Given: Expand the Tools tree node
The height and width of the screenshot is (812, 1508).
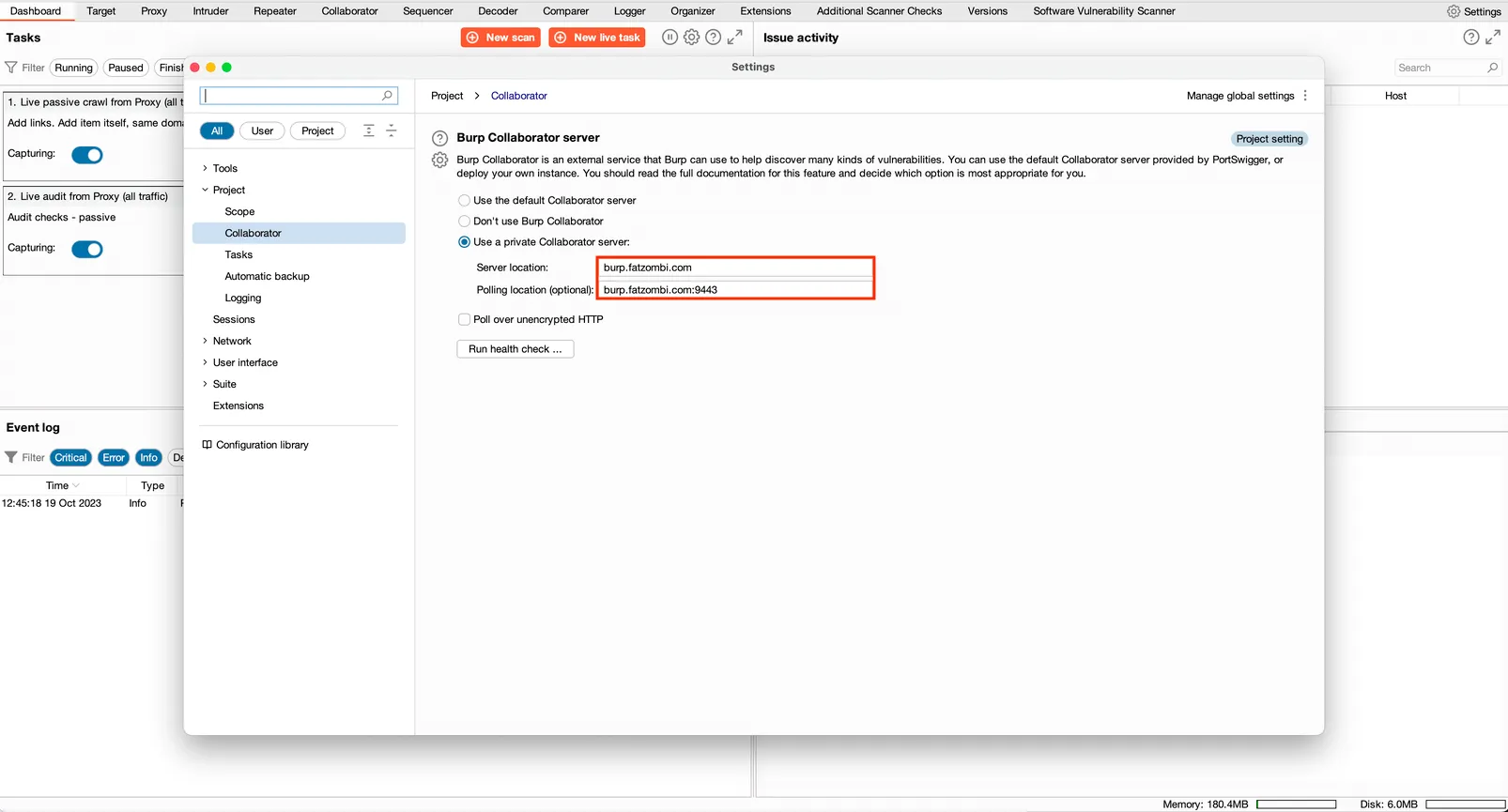Looking at the screenshot, I should coord(205,168).
